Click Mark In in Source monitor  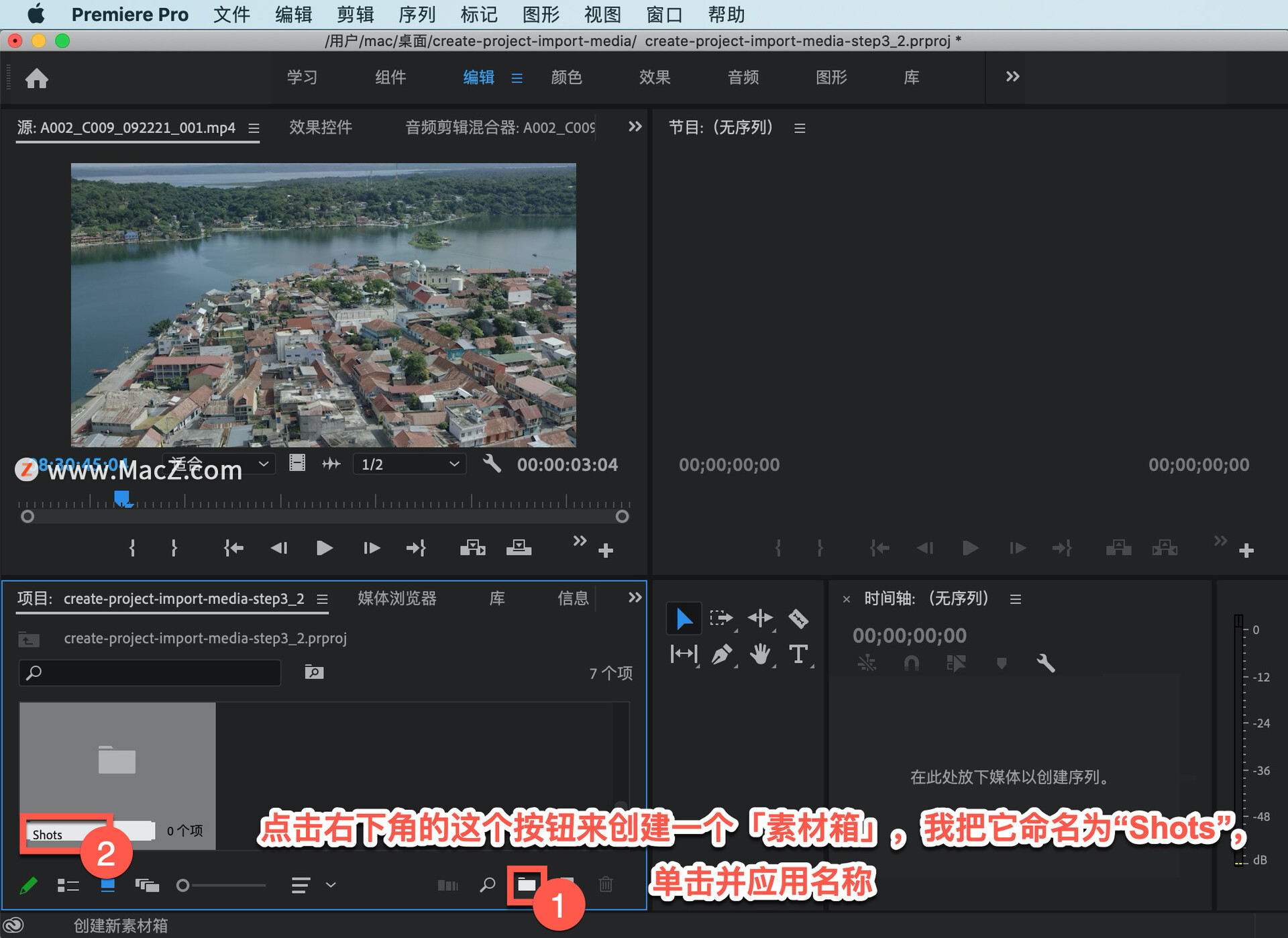pos(132,548)
